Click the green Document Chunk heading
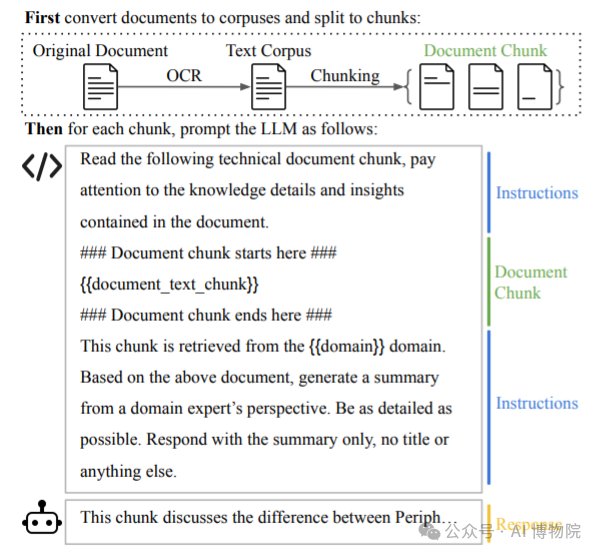Viewport: 600px width, 555px height. pyautogui.click(x=485, y=51)
